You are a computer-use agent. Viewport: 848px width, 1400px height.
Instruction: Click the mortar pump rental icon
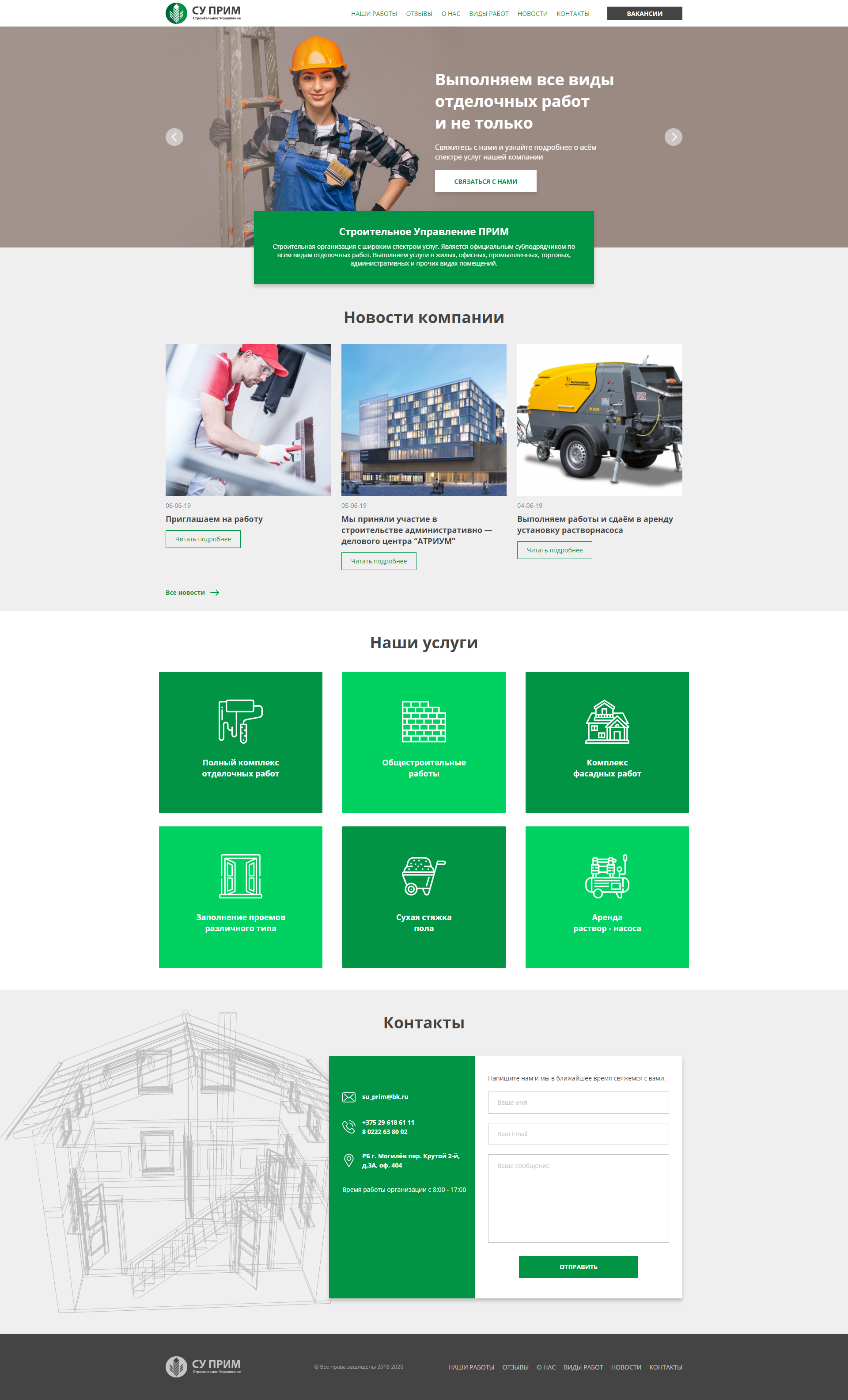coord(607,876)
